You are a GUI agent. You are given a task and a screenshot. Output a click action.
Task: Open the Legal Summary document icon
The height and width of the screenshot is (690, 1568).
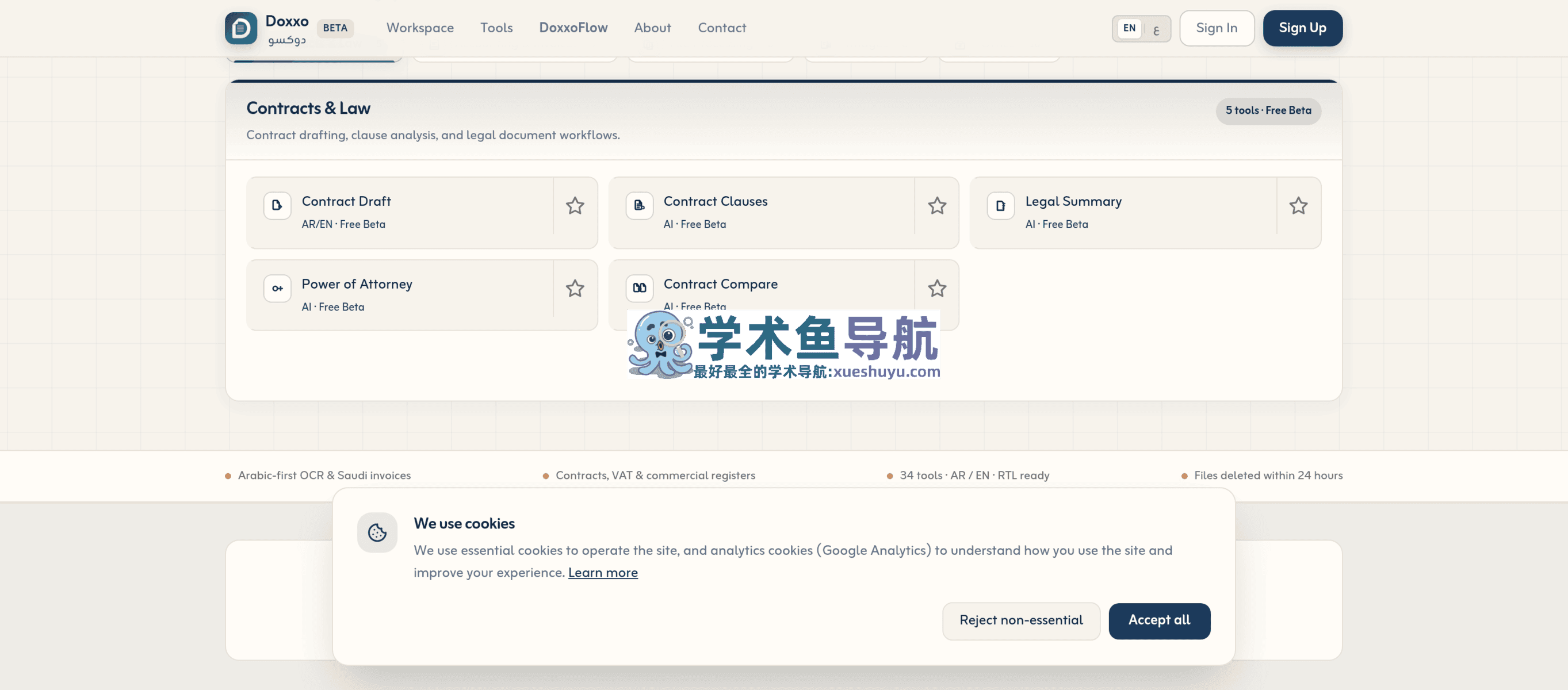click(x=1001, y=206)
